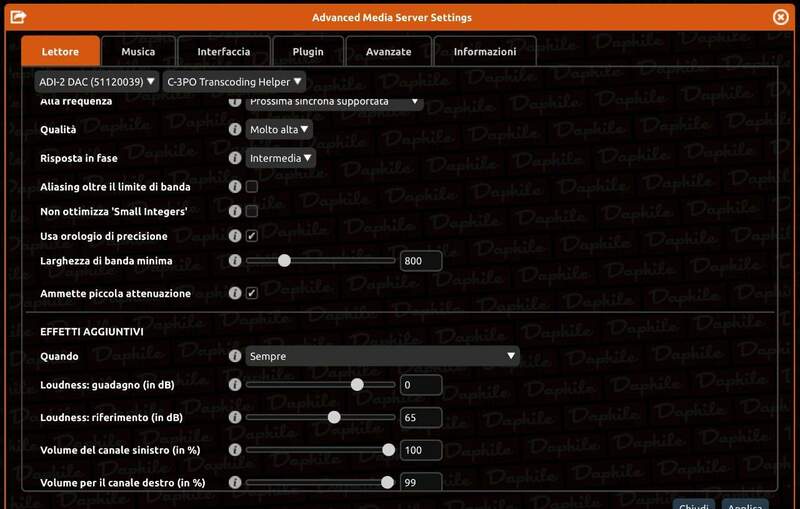
Task: Show info for Ammette piccola attenuazione
Action: click(x=235, y=294)
